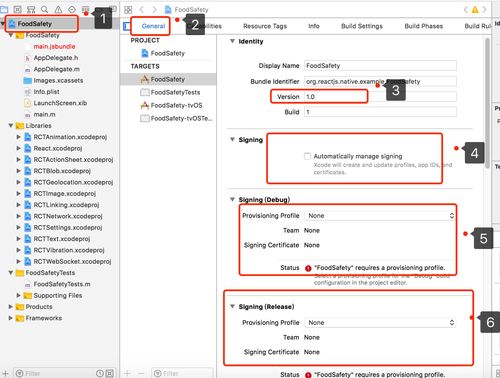
Task: Remove target with the minus icon
Action: pos(141,373)
